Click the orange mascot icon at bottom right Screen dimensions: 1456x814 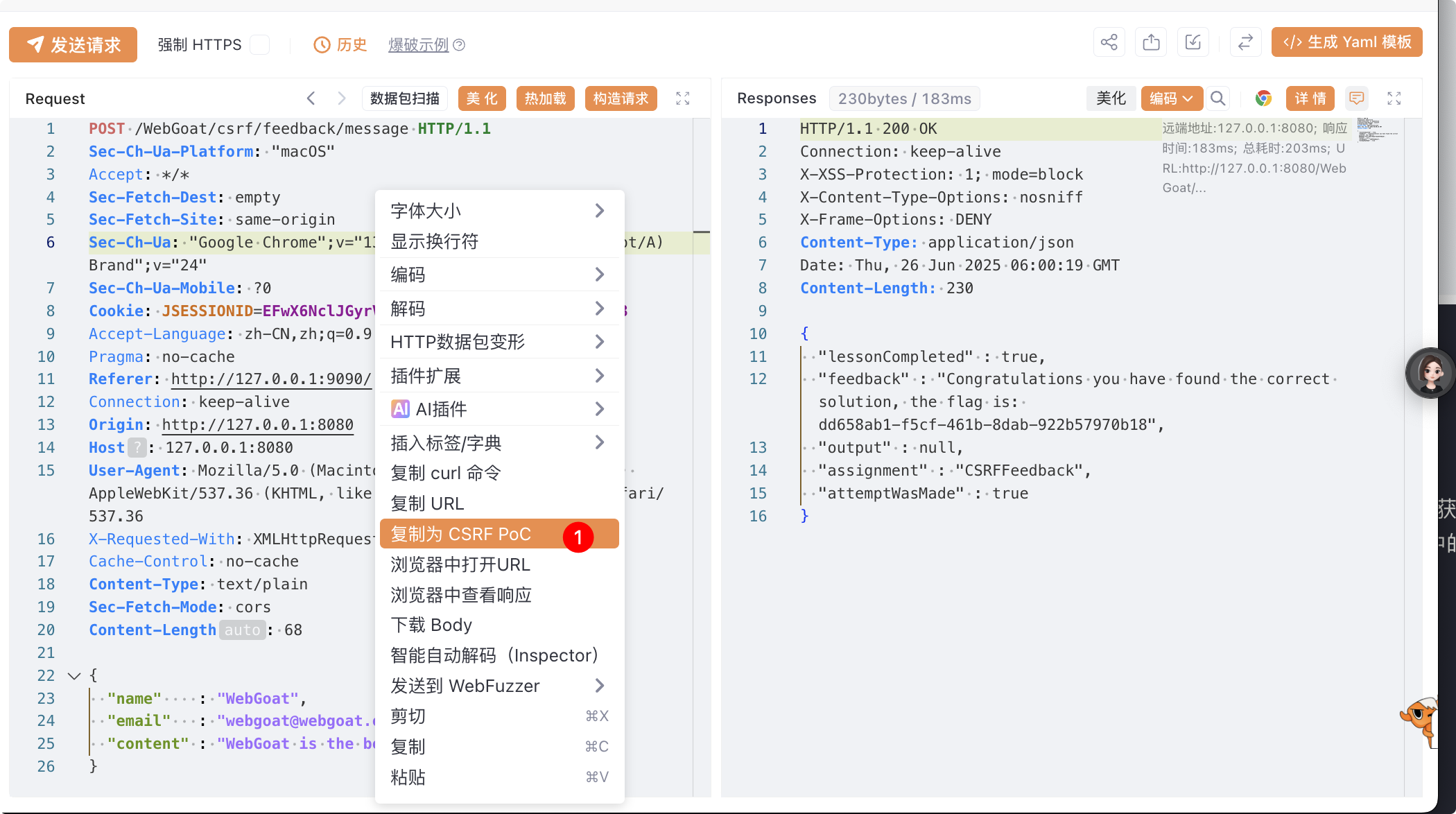(1420, 721)
